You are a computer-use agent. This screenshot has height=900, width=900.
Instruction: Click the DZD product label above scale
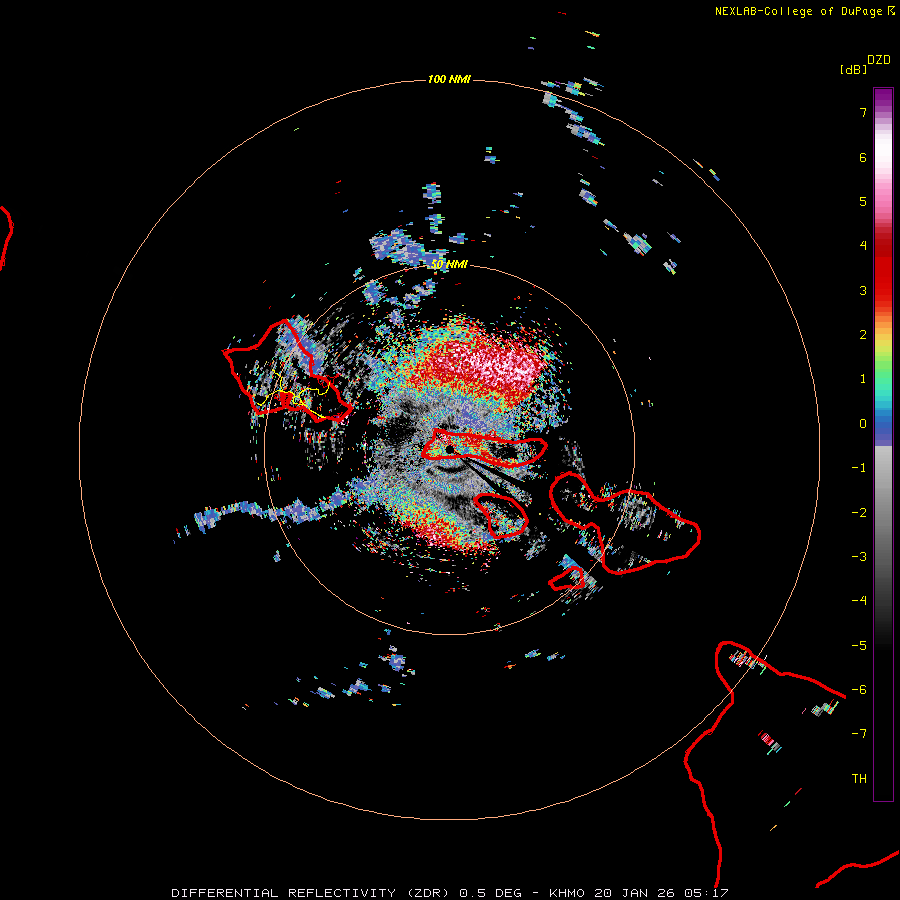pyautogui.click(x=879, y=60)
